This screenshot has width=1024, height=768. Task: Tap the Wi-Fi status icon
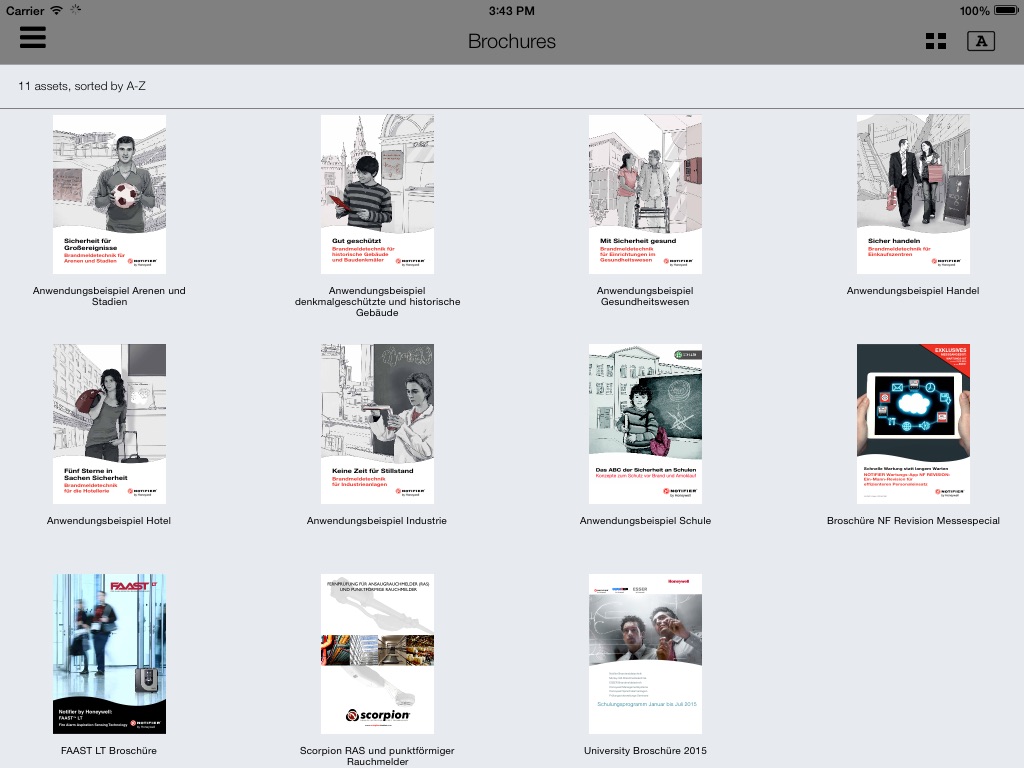[57, 10]
